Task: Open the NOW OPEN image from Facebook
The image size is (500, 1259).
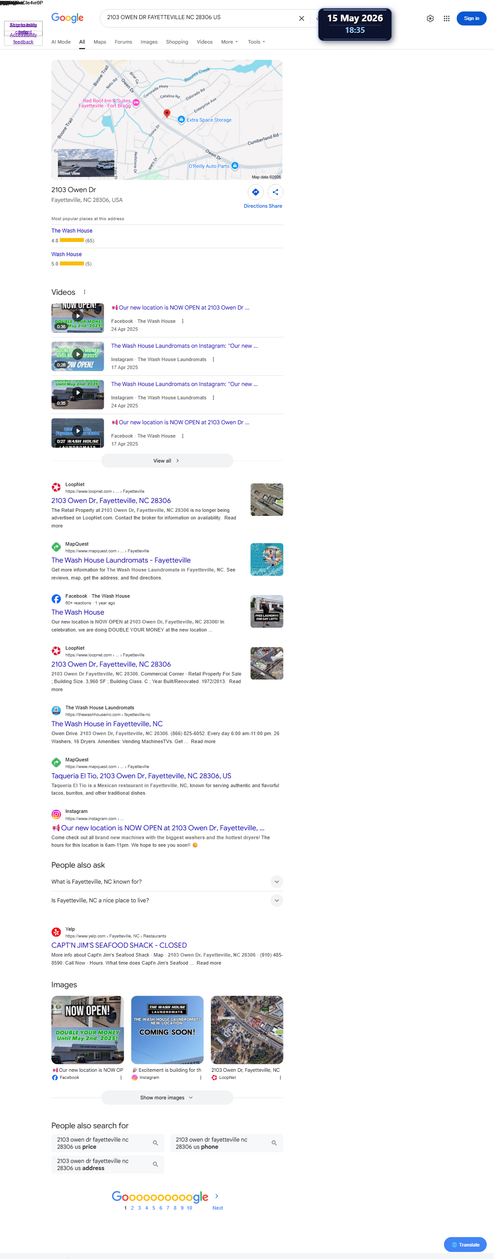Action: pyautogui.click(x=88, y=1030)
